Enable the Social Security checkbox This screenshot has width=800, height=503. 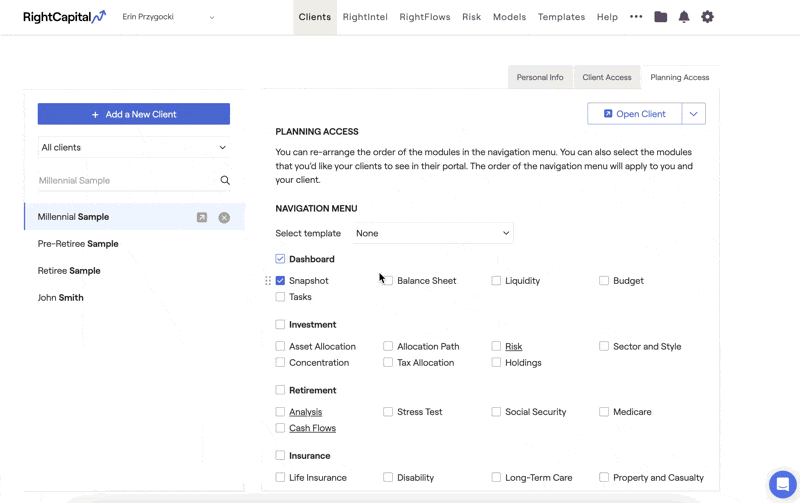[496, 412]
